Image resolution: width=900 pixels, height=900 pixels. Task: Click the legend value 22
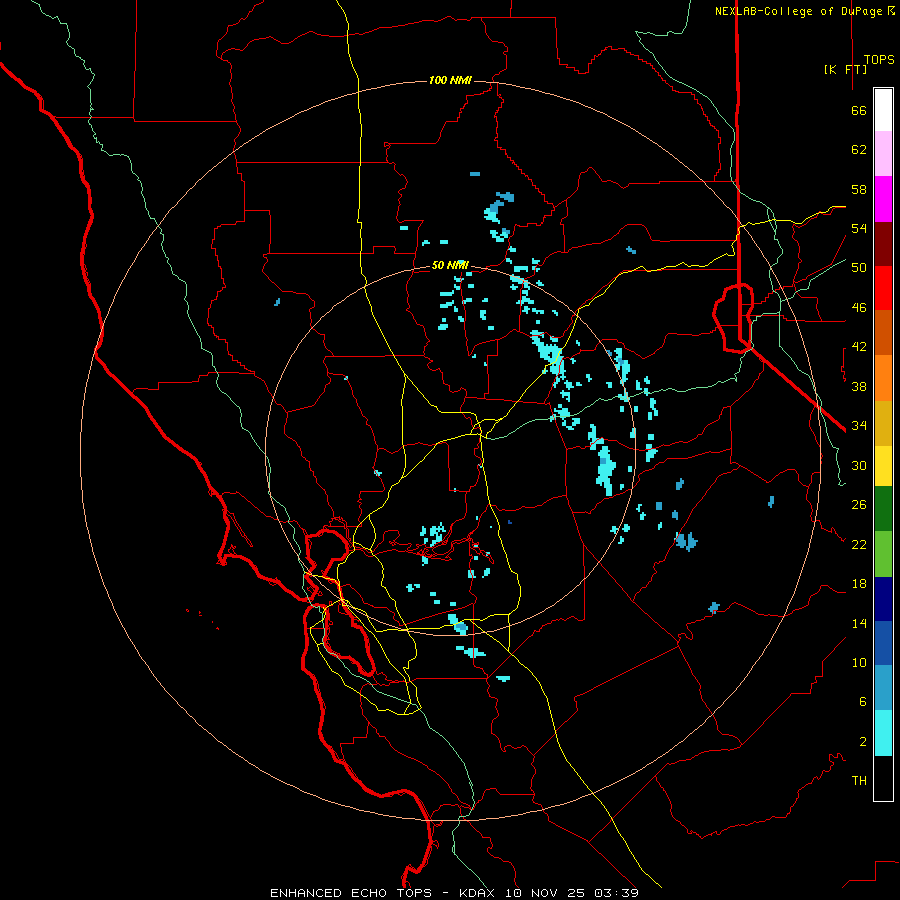(x=859, y=544)
